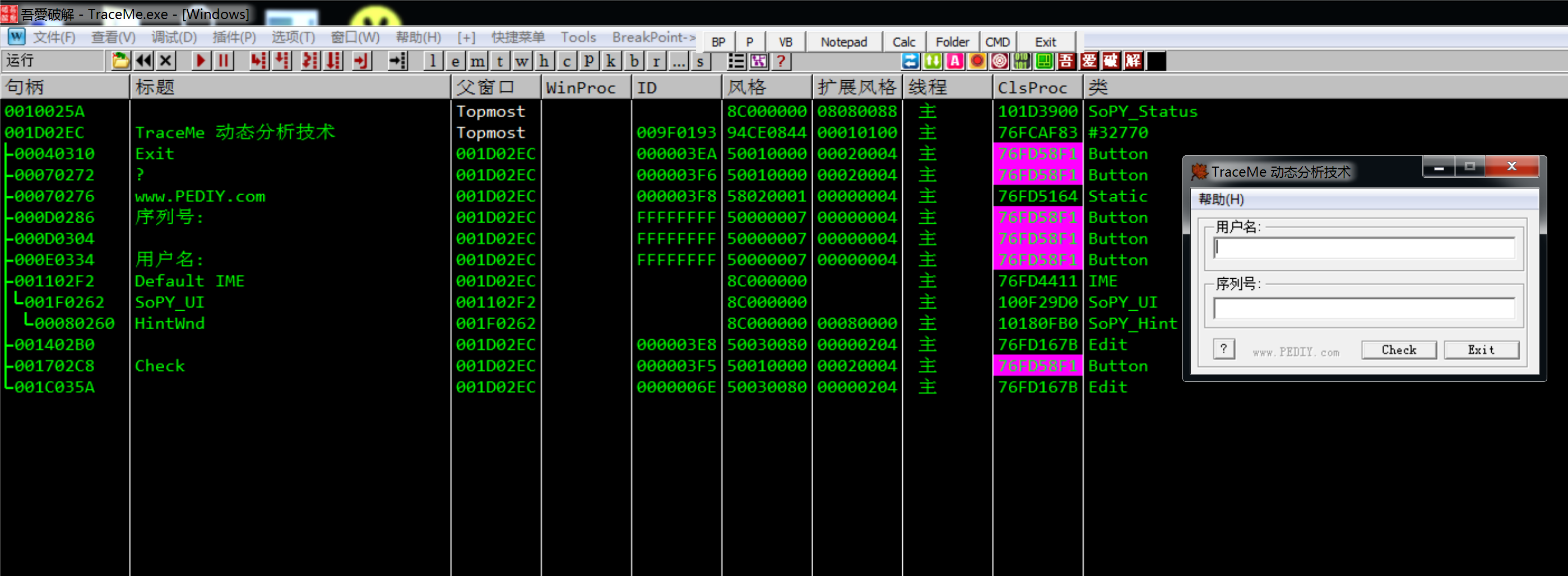The image size is (1568, 576).
Task: Click the Trace Into toolbar icon
Action: tap(310, 61)
